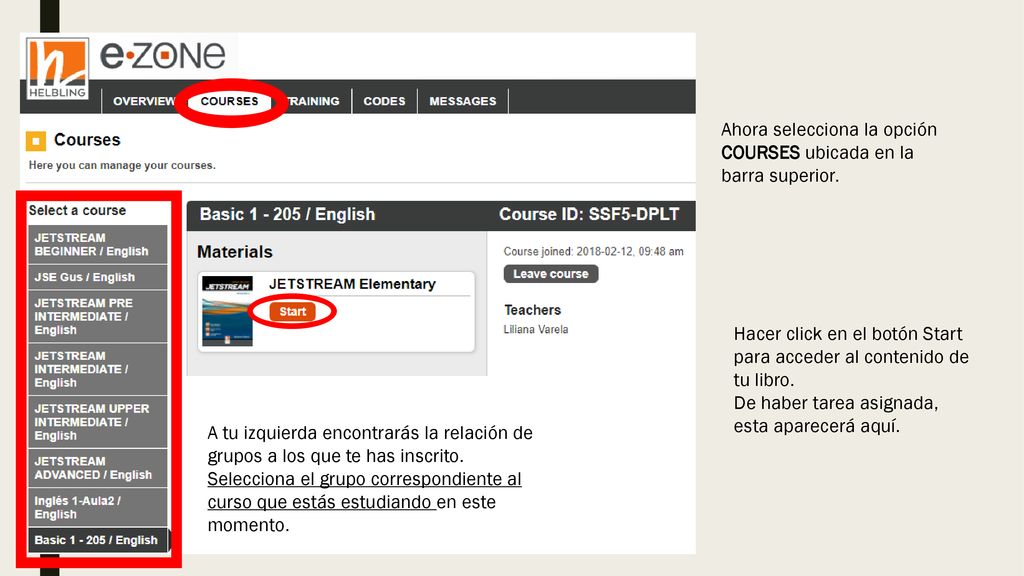Viewport: 1024px width, 576px height.
Task: Click the Helbling logo icon
Action: [x=57, y=69]
